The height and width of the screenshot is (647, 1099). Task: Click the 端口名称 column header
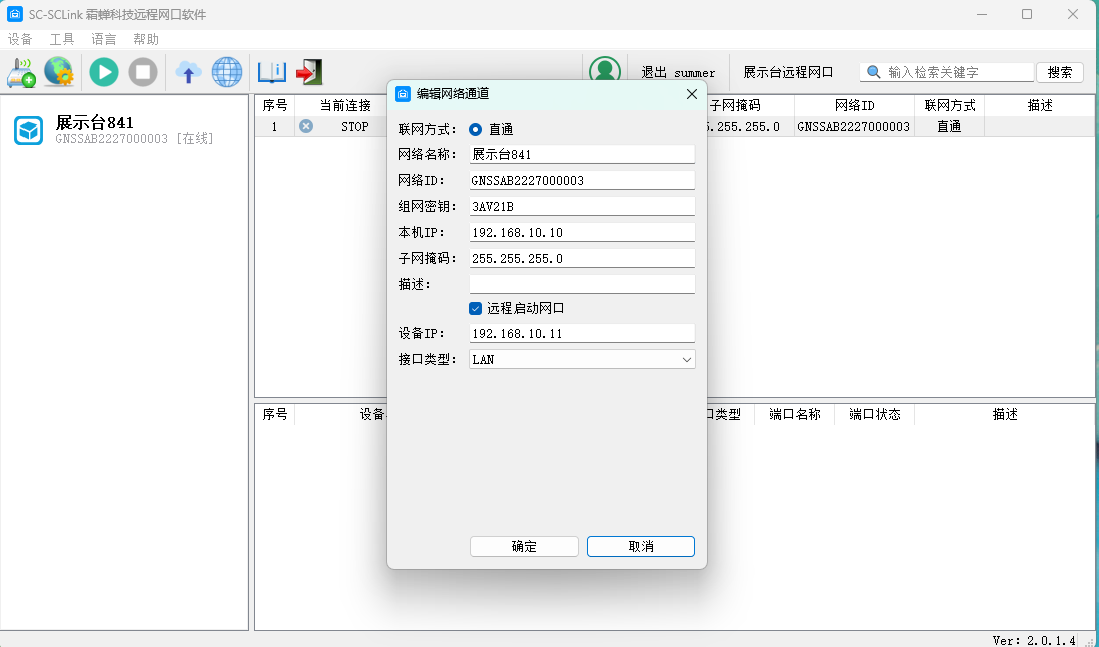pos(795,414)
